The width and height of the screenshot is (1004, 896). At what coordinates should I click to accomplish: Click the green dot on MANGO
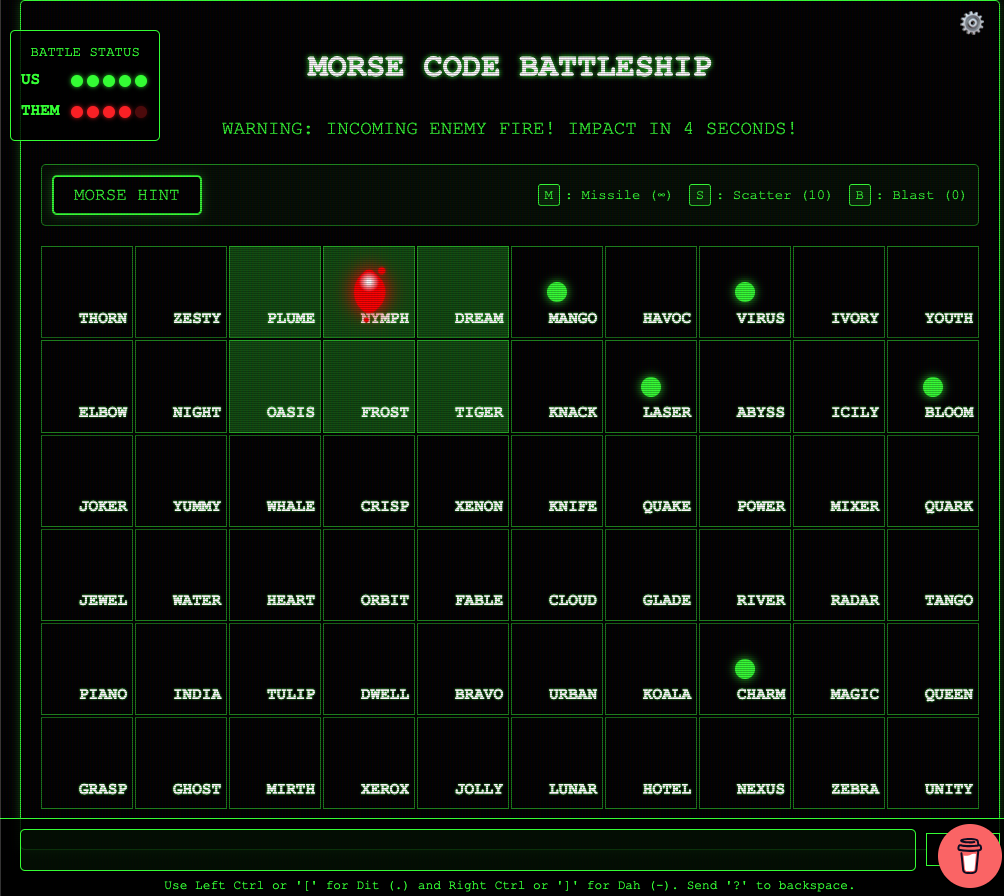click(x=557, y=292)
